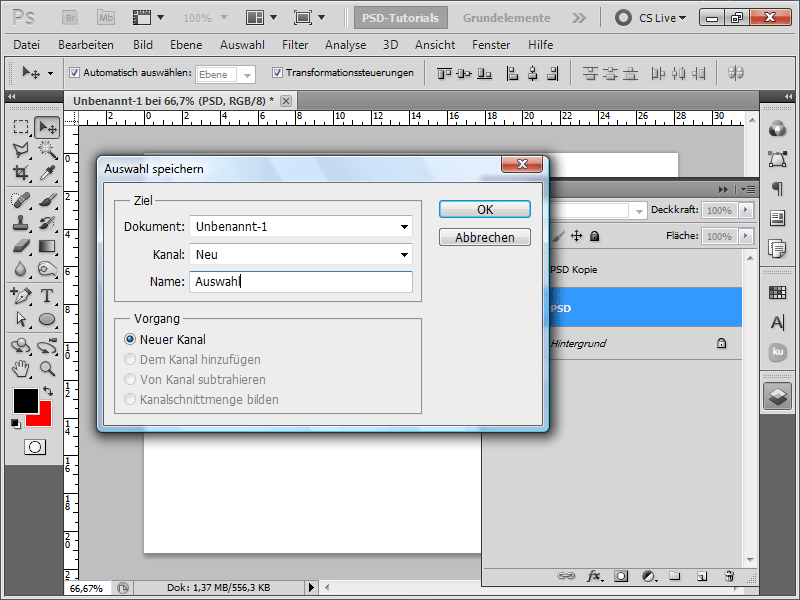Select the Gradient tool
Screen dimensions: 800x600
click(47, 246)
